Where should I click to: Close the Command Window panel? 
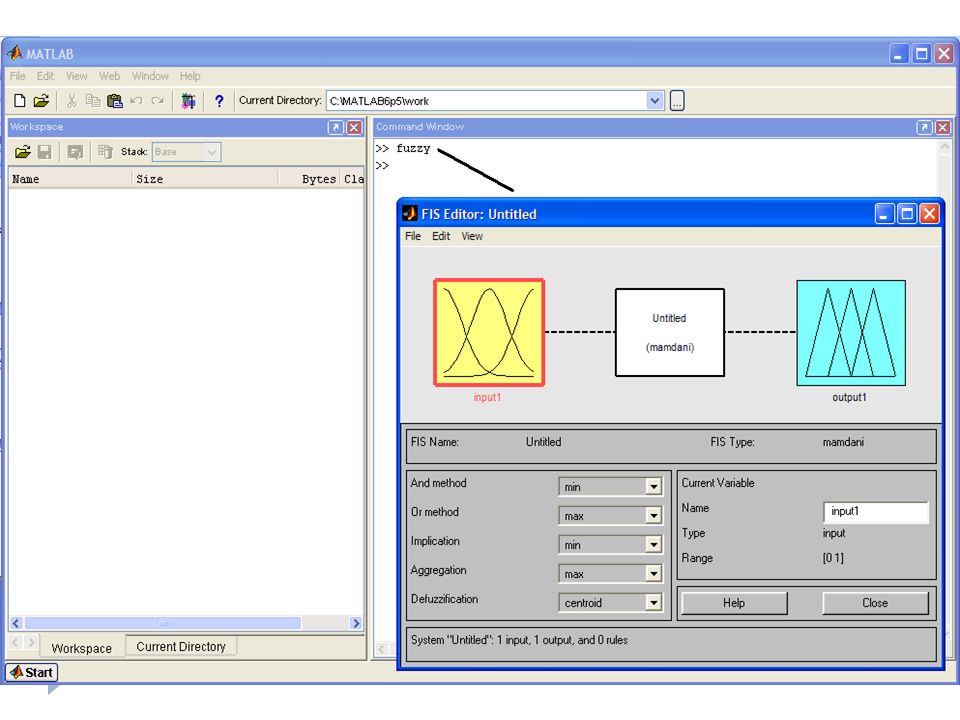point(943,127)
